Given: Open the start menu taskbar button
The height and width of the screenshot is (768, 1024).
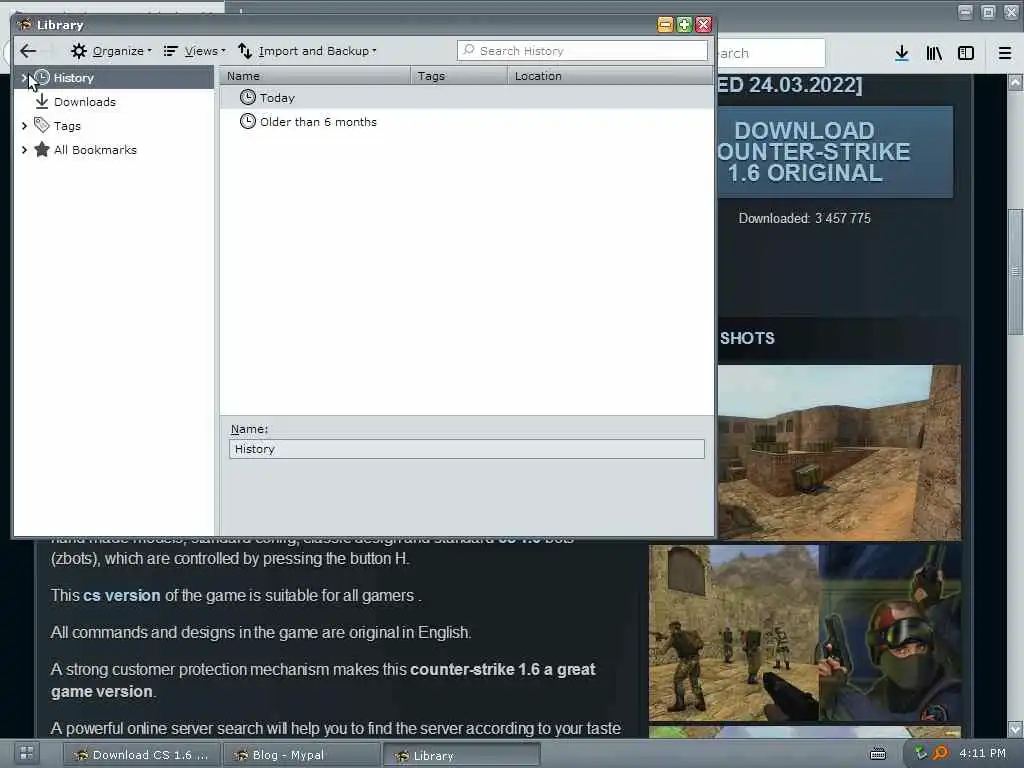Looking at the screenshot, I should 27,753.
